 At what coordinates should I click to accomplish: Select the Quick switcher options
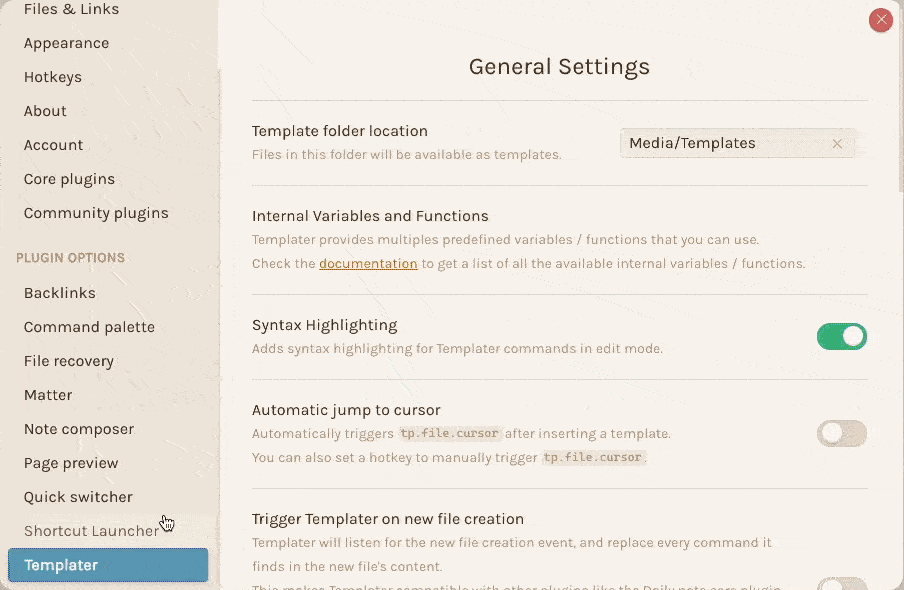pos(78,497)
